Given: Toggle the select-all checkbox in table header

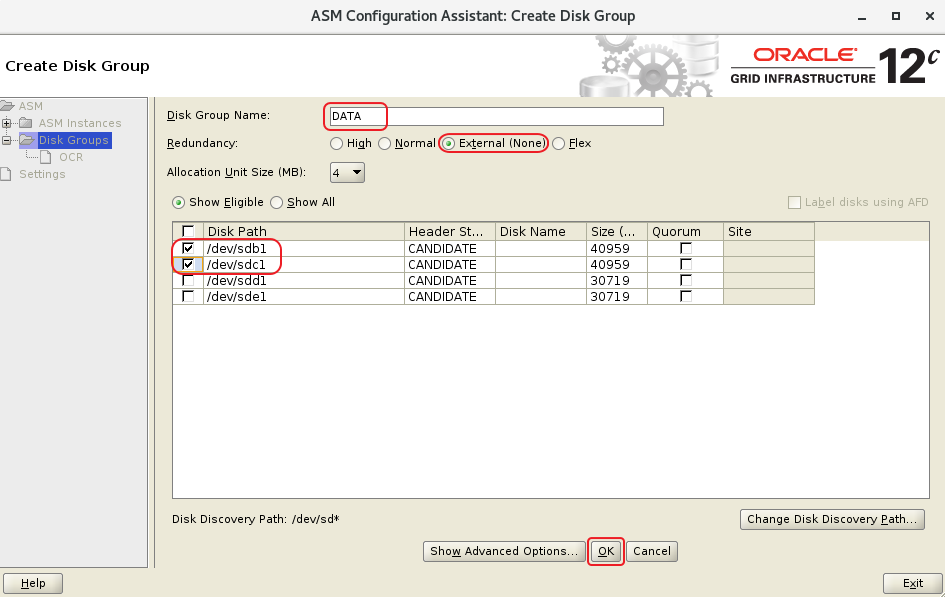Looking at the screenshot, I should (x=188, y=232).
